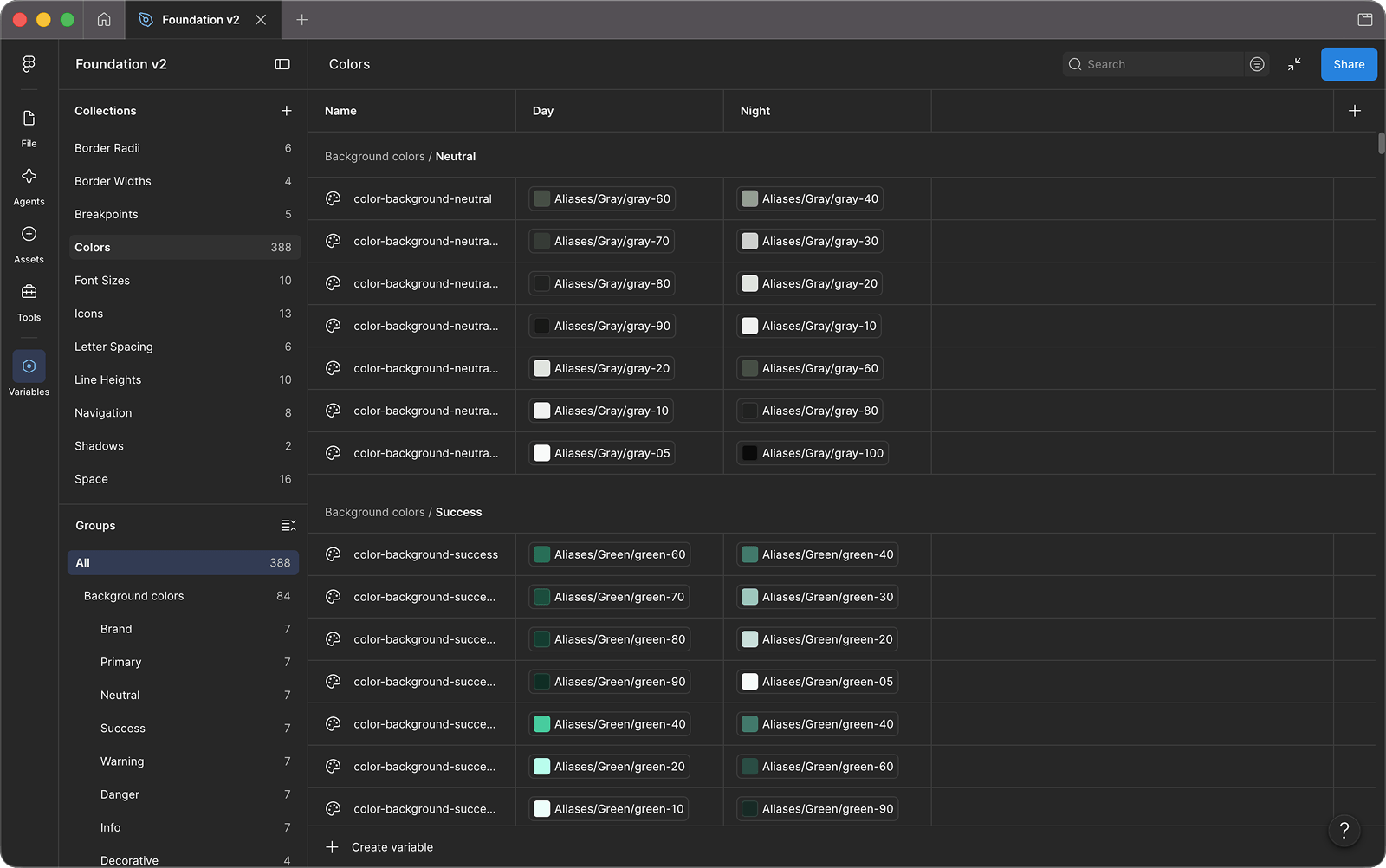
Task: Select the Danger group
Action: coord(184,794)
